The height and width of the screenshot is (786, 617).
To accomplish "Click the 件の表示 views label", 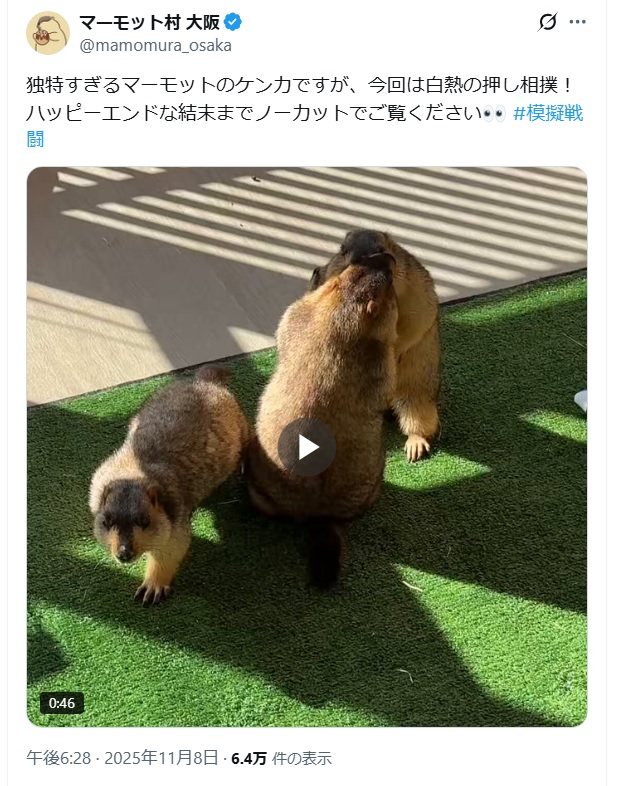I will pyautogui.click(x=302, y=758).
